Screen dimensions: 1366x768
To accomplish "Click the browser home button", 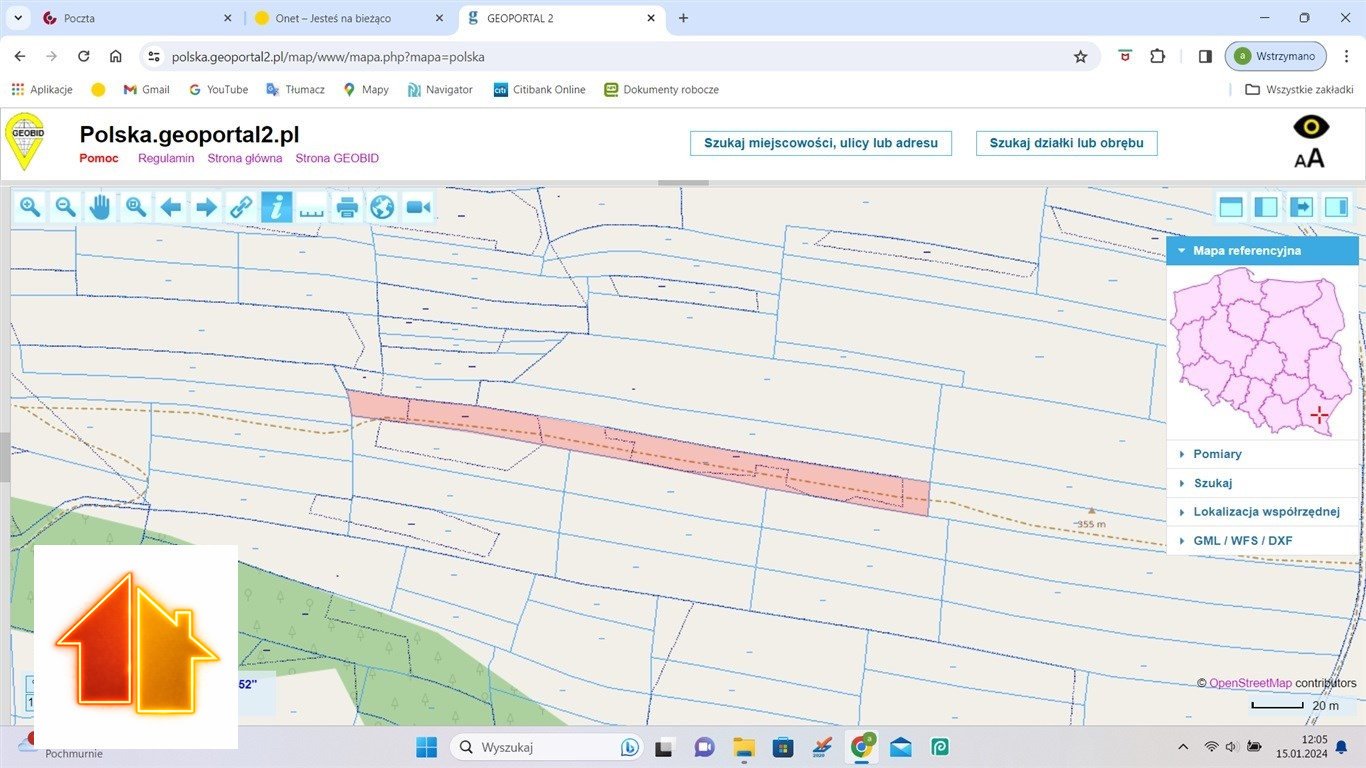I will (x=116, y=57).
